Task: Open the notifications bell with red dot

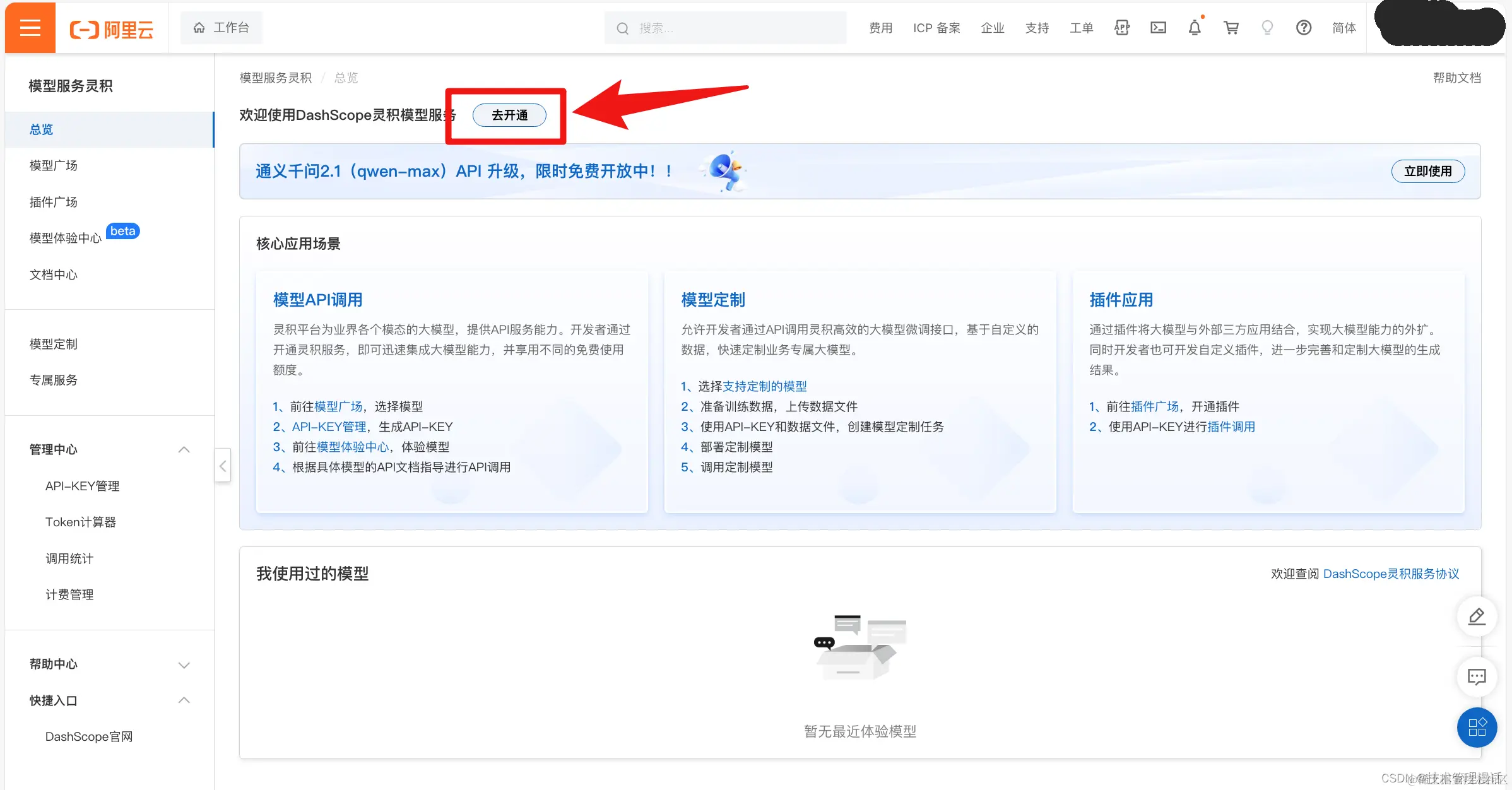Action: click(x=1194, y=28)
